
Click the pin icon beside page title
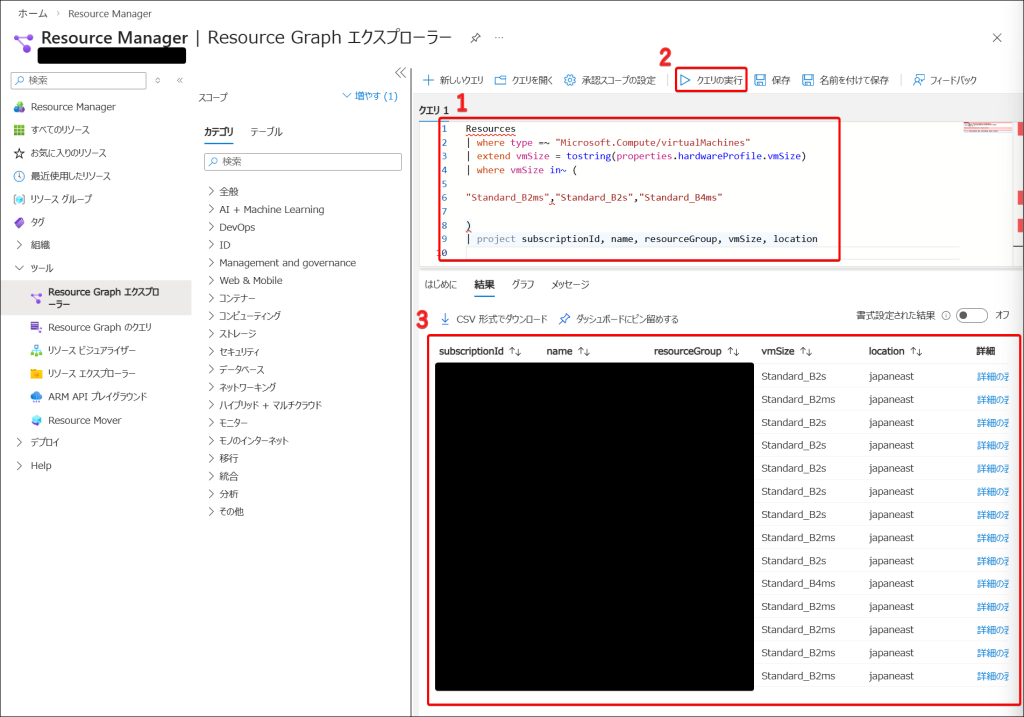tap(475, 38)
